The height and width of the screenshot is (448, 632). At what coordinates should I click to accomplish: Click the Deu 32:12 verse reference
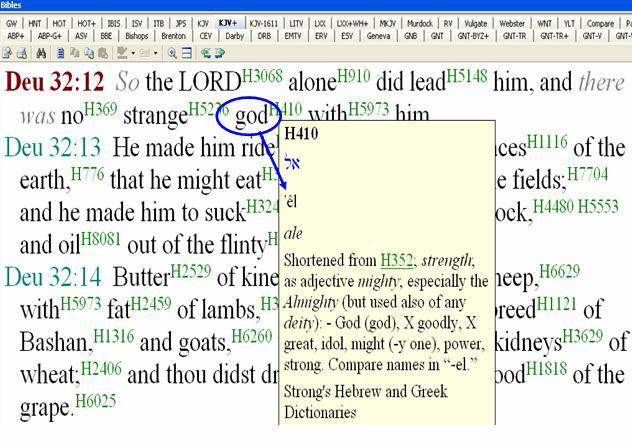(x=54, y=82)
